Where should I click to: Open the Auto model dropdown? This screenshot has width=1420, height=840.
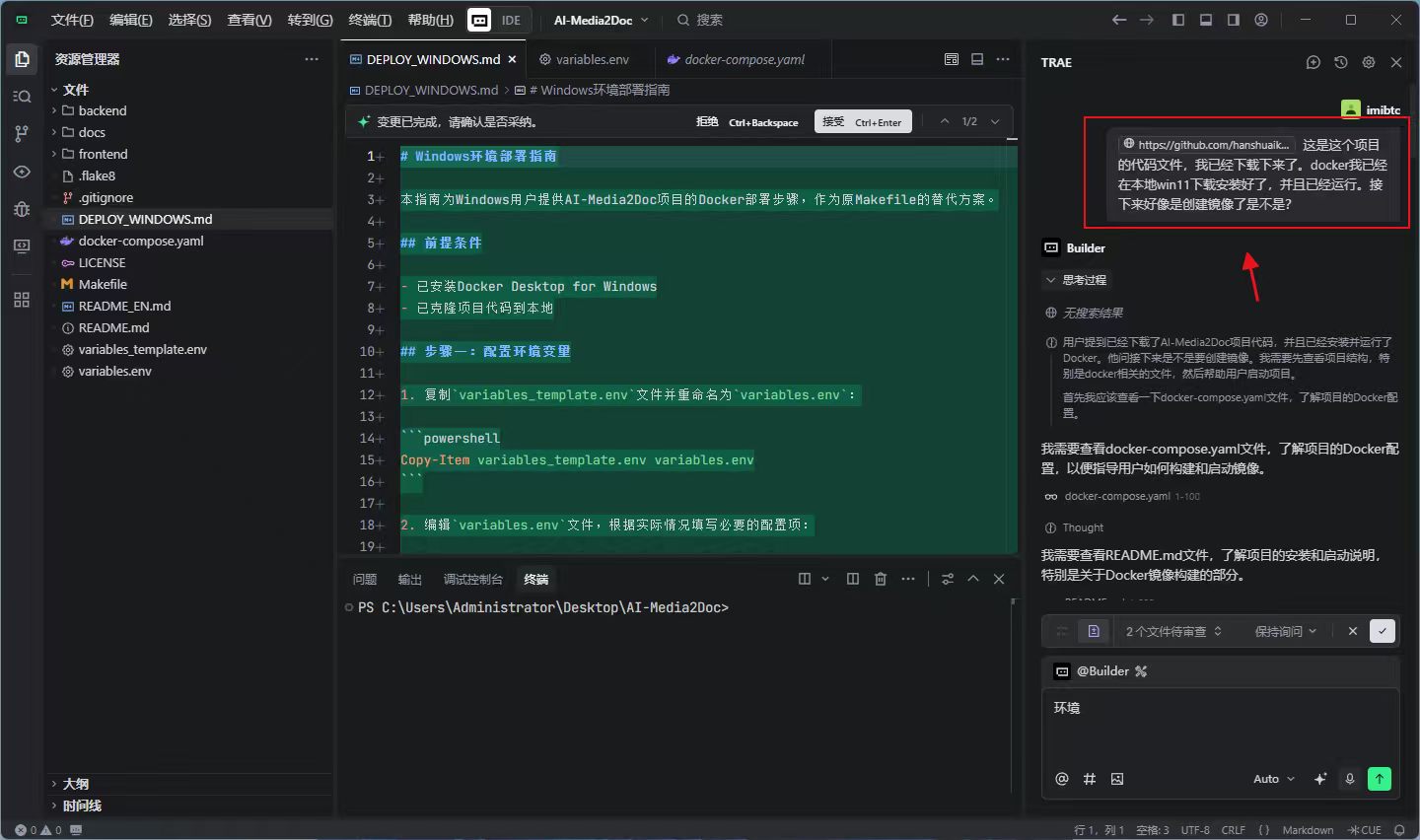[1273, 779]
